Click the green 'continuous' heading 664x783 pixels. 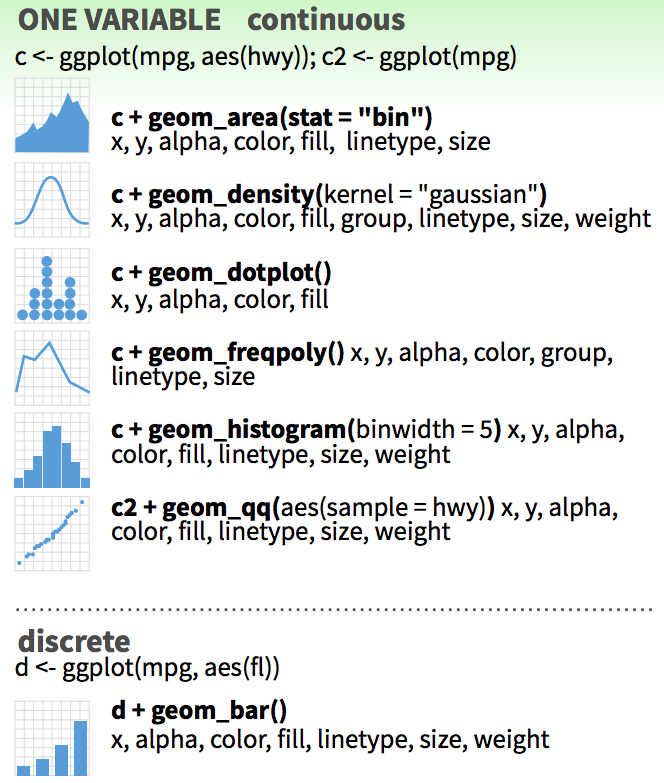coord(326,19)
